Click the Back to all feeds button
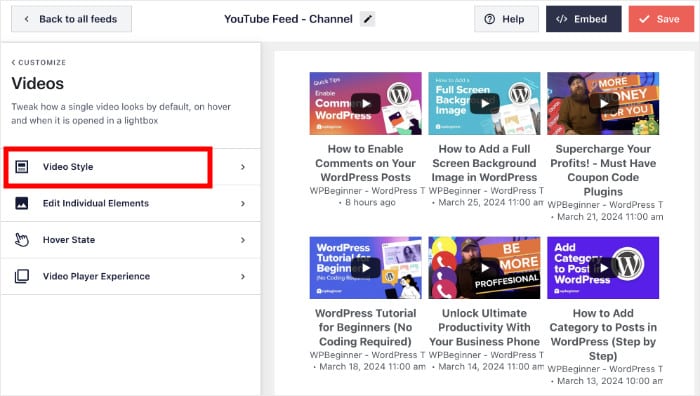 [x=71, y=19]
